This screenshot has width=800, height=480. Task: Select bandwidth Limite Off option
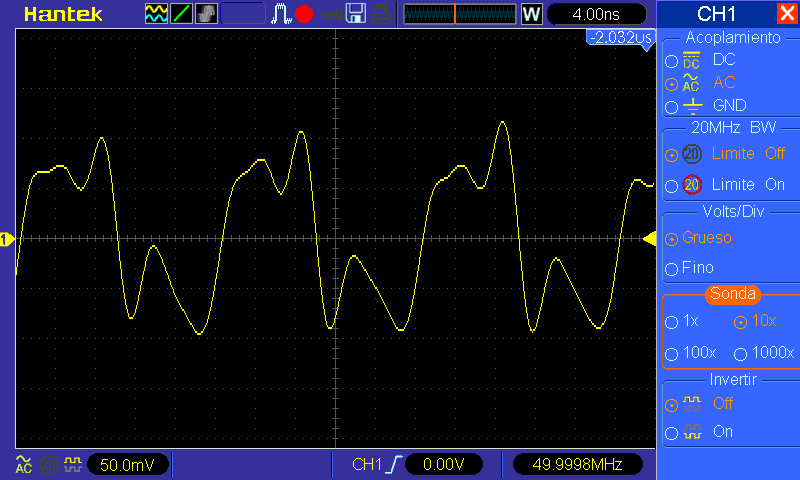[671, 155]
